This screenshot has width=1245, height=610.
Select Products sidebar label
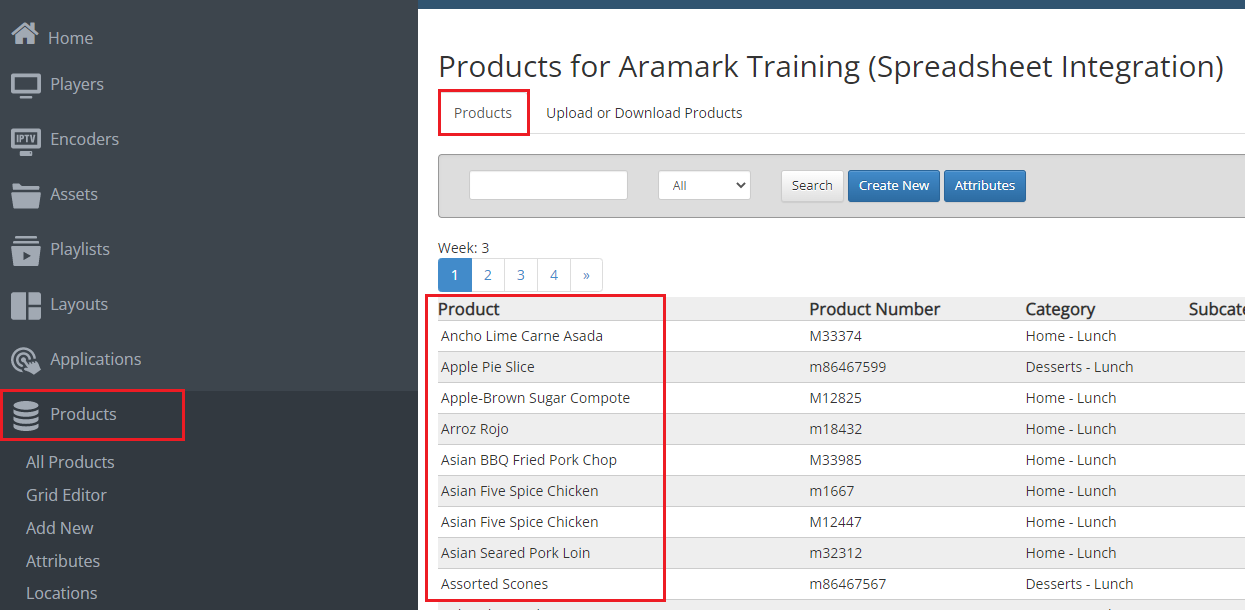coord(83,414)
